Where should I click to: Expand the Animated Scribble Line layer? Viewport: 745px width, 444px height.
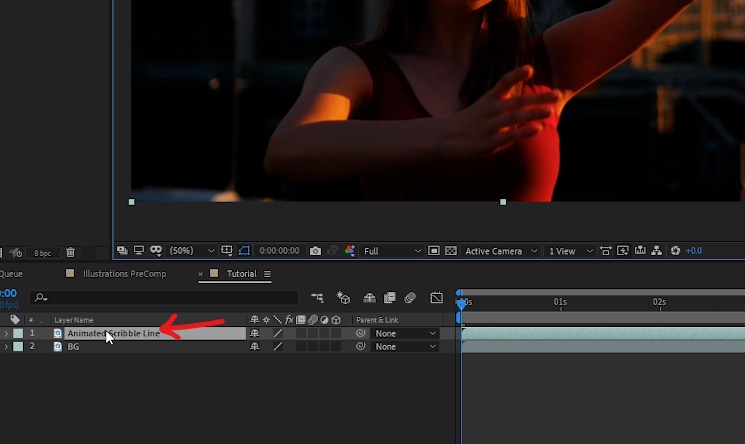[6, 334]
